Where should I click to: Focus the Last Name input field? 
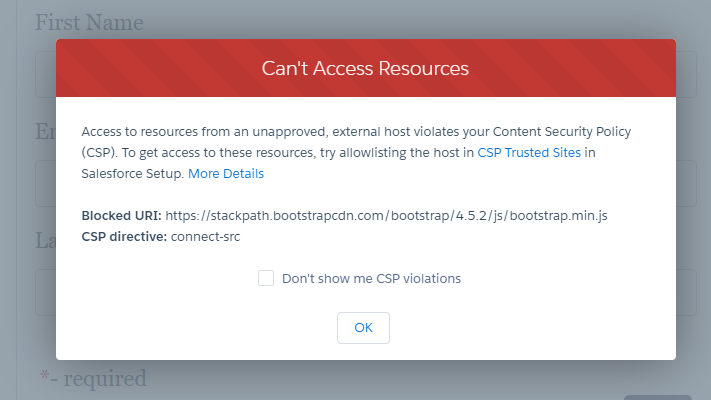pyautogui.click(x=45, y=292)
